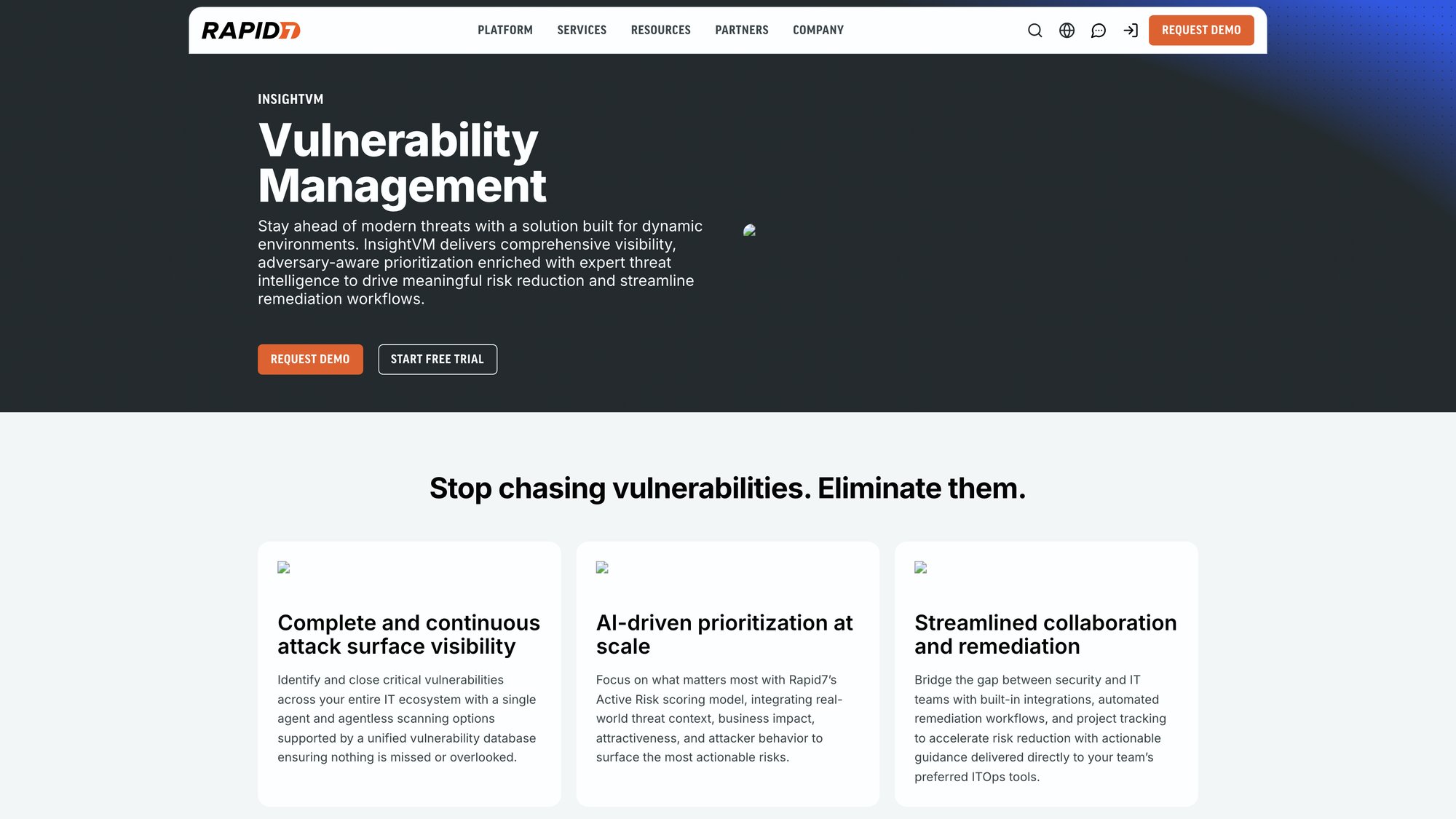The image size is (1456, 819).
Task: Click the image placeholder on the attack surface card
Action: (x=283, y=568)
